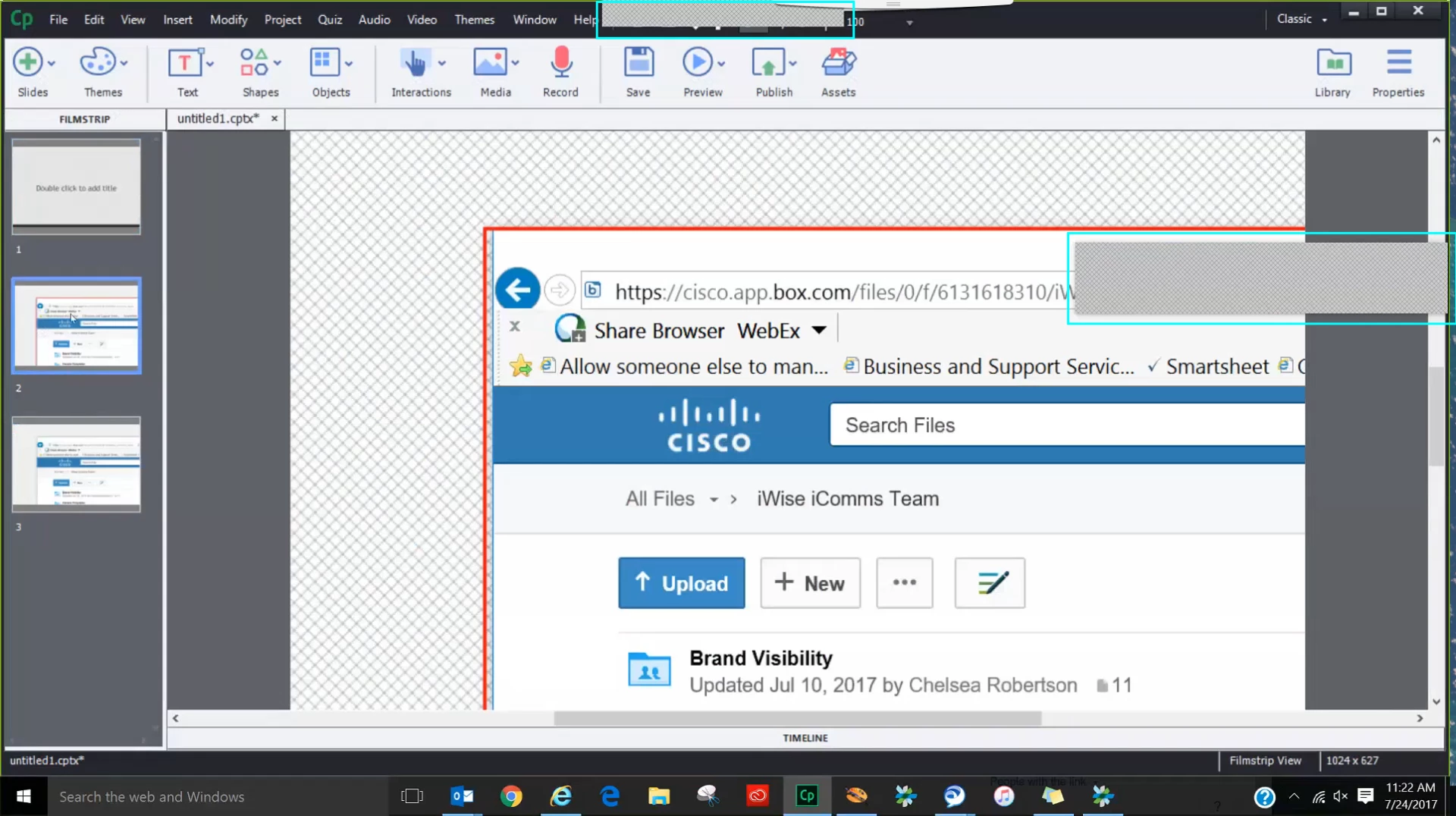Click the browser forward arrow in the slide
The width and height of the screenshot is (1456, 816).
tap(560, 290)
